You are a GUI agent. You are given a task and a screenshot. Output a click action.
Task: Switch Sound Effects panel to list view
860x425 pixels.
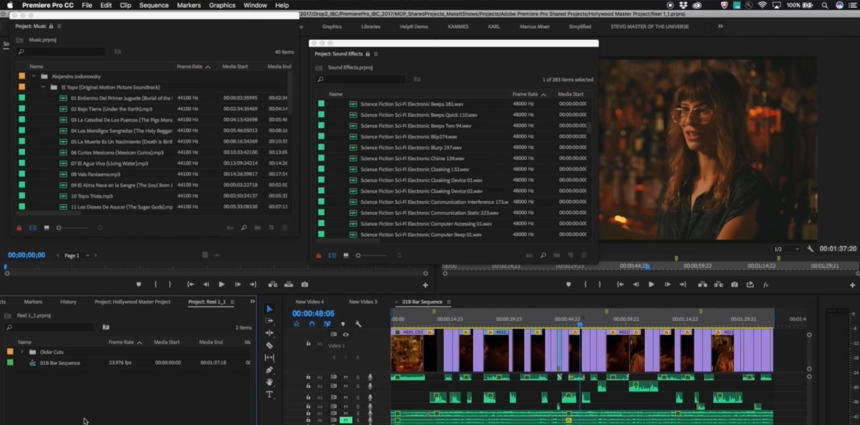[x=332, y=256]
